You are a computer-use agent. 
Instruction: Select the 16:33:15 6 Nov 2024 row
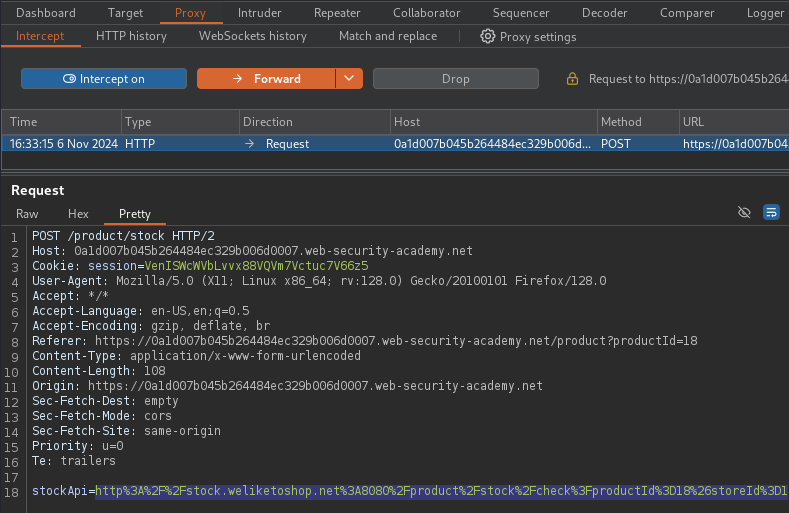[x=396, y=144]
